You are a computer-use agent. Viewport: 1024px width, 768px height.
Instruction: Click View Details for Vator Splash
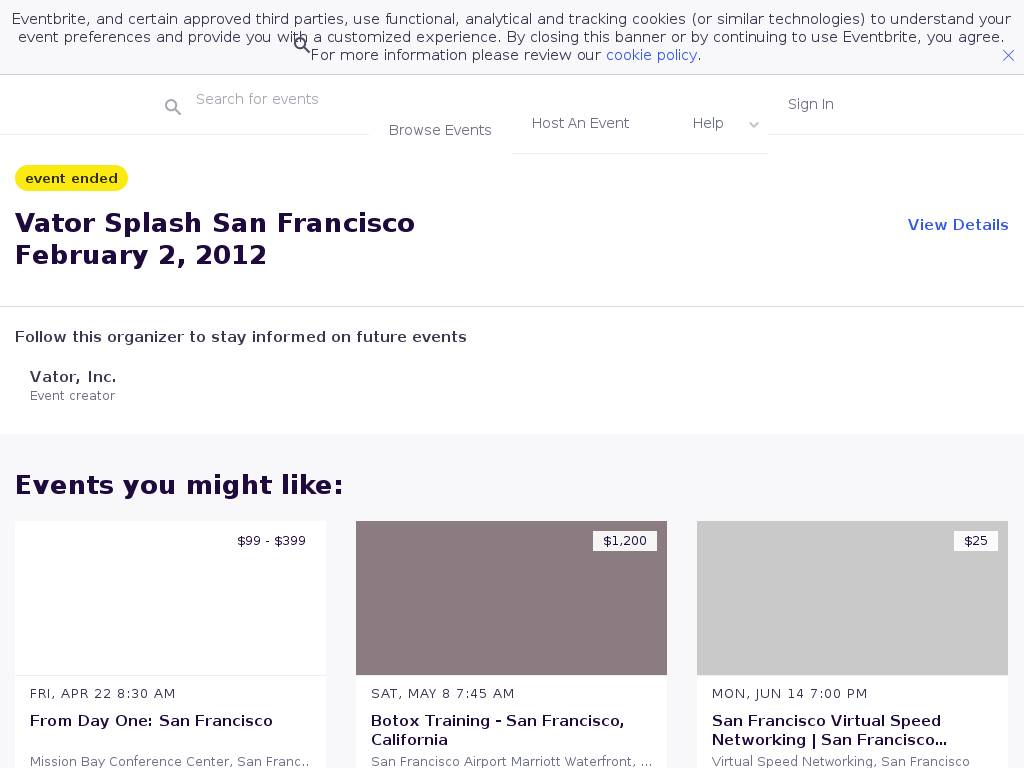(957, 225)
